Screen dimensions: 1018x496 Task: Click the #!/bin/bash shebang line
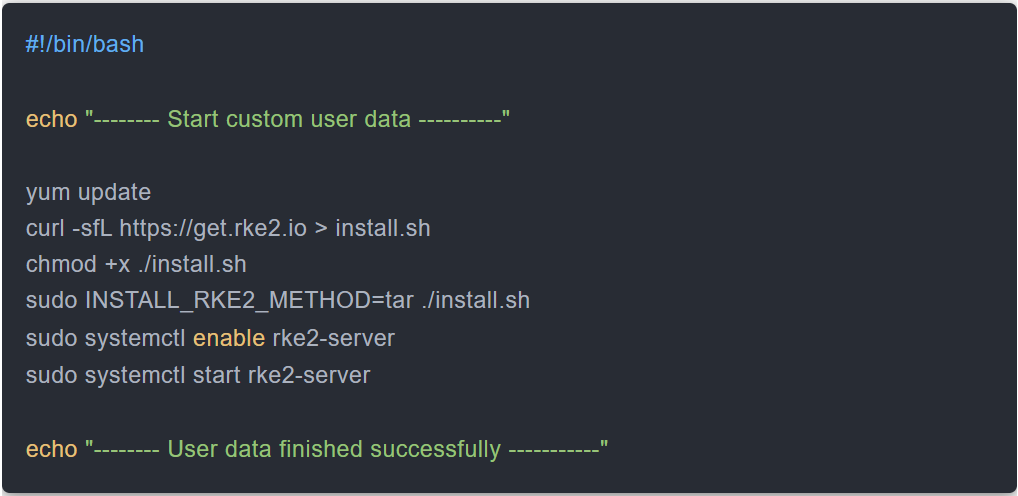point(85,45)
